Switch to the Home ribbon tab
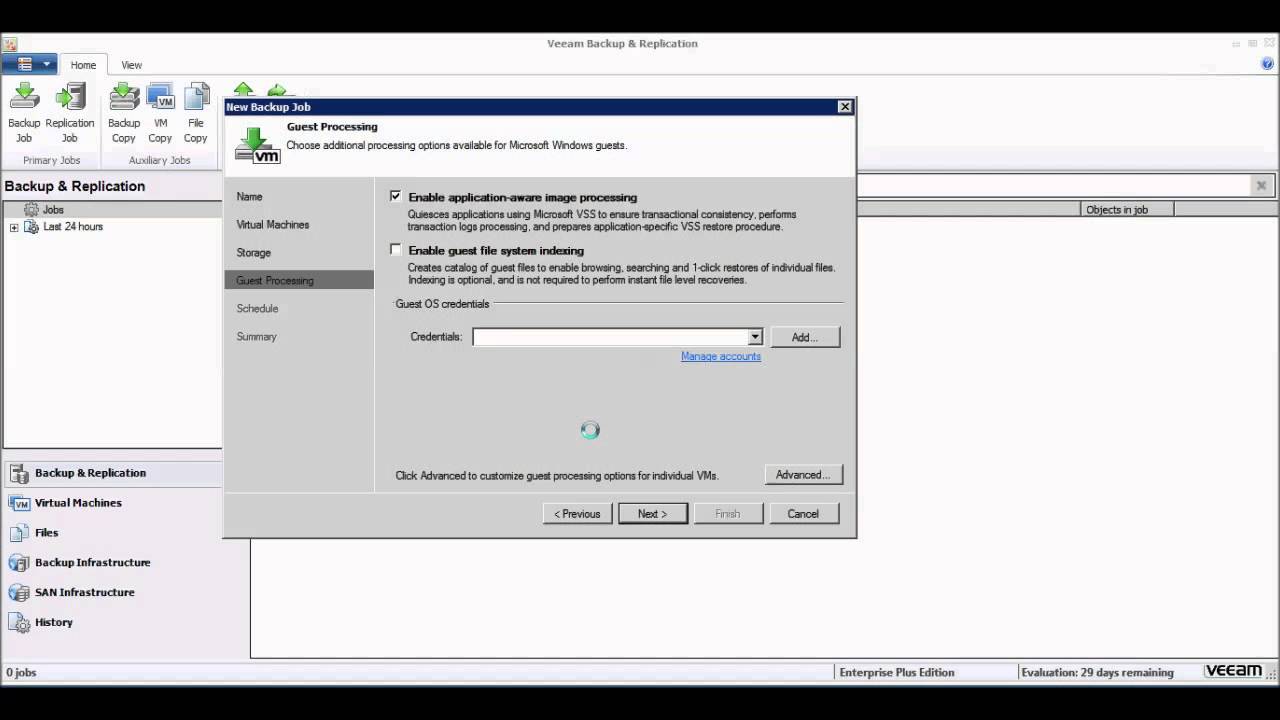The image size is (1280, 720). coord(83,65)
